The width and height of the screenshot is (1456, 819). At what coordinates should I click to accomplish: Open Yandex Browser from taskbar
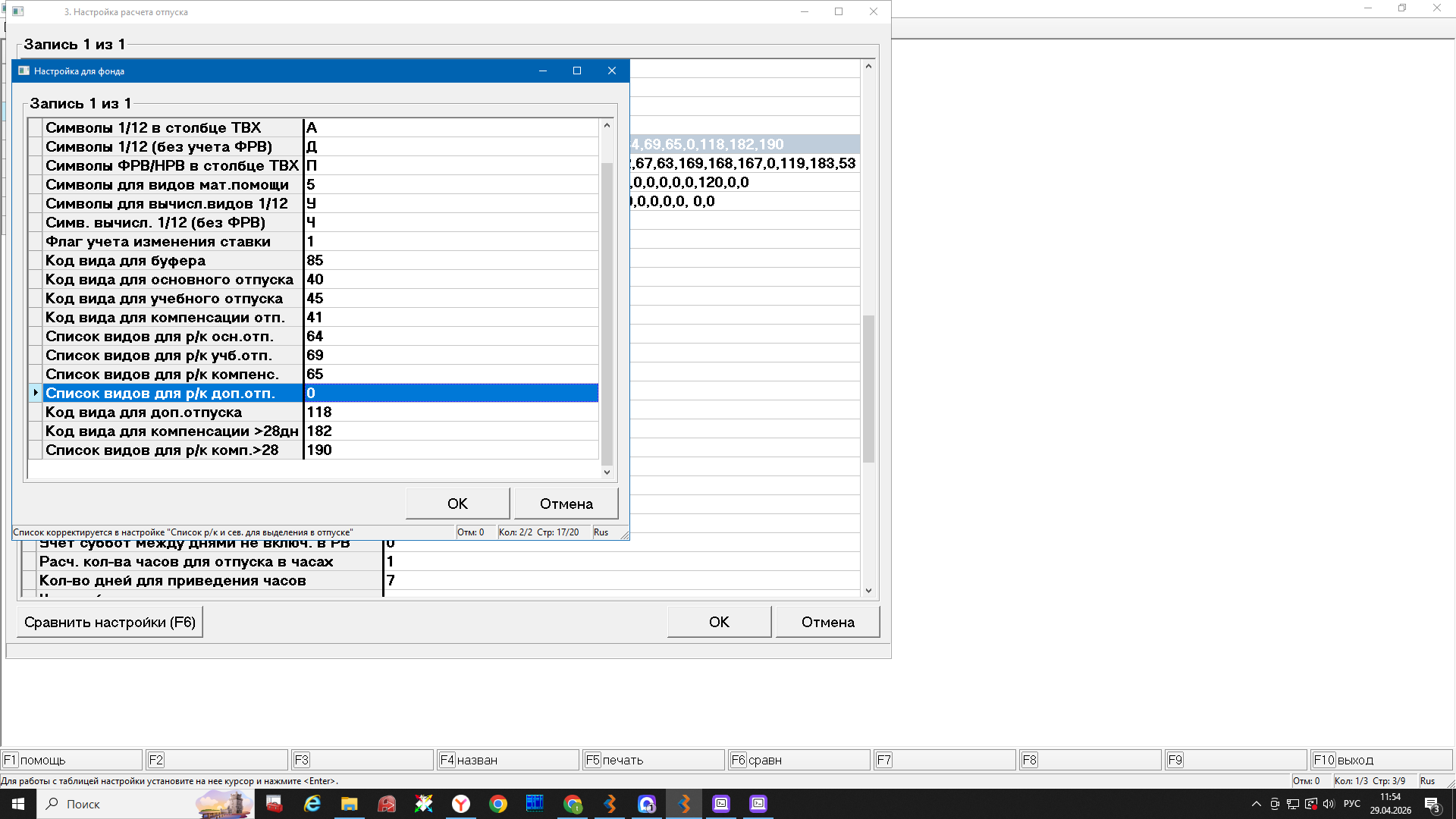tap(461, 804)
